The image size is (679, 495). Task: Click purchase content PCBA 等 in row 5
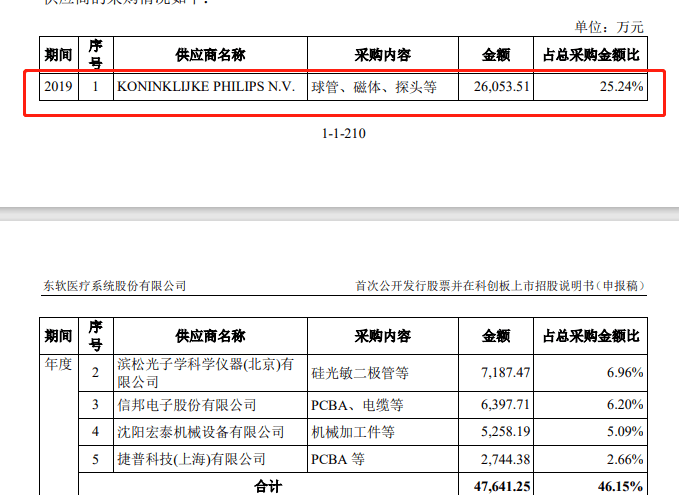(338, 459)
